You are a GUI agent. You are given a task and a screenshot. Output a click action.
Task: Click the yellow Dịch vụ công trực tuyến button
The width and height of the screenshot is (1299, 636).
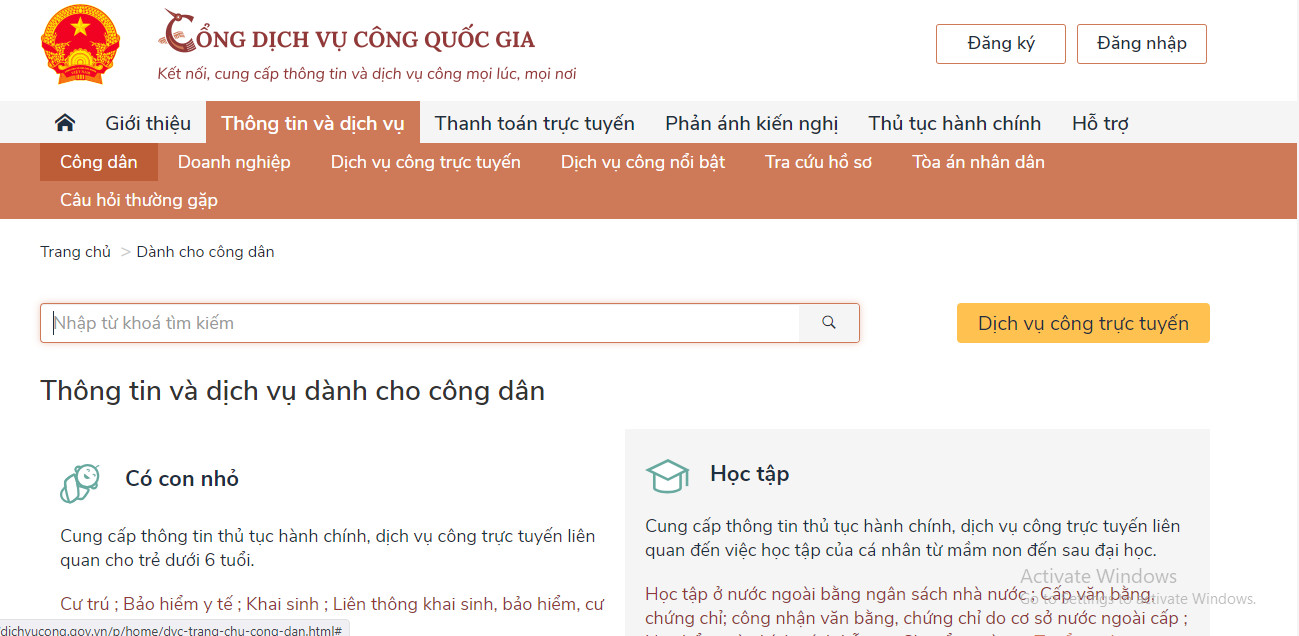[1083, 323]
